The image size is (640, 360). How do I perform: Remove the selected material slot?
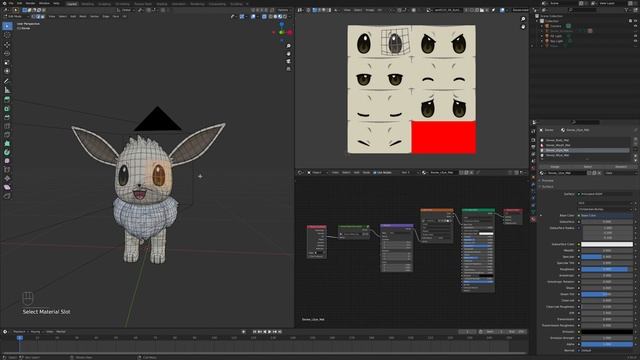click(636, 145)
